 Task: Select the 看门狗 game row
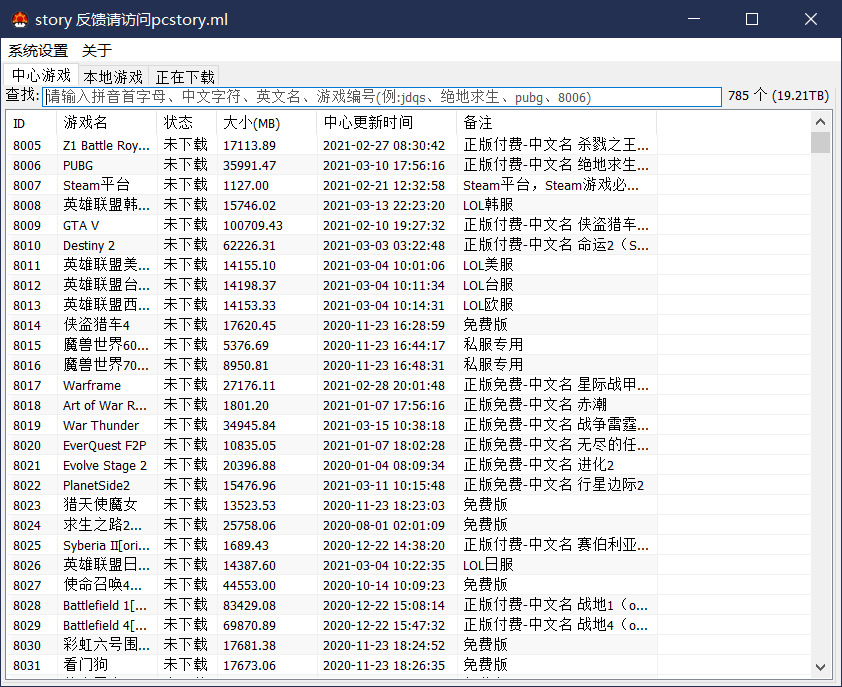332,666
